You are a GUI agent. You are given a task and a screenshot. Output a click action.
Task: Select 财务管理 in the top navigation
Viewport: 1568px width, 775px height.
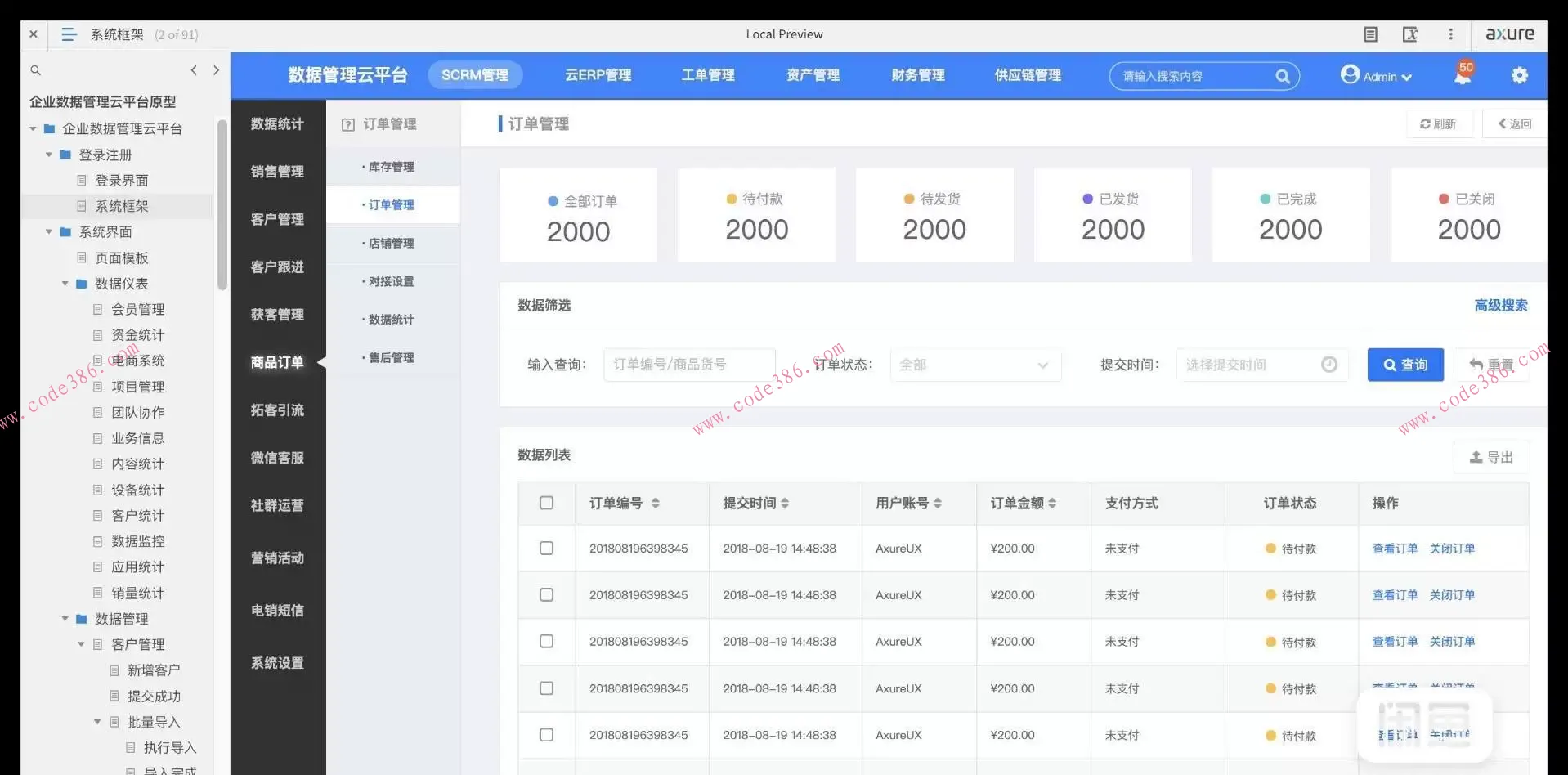pyautogui.click(x=916, y=74)
